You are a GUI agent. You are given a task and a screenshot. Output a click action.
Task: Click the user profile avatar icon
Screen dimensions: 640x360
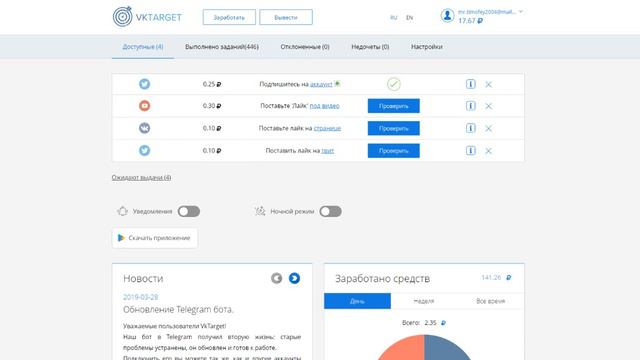pyautogui.click(x=447, y=16)
